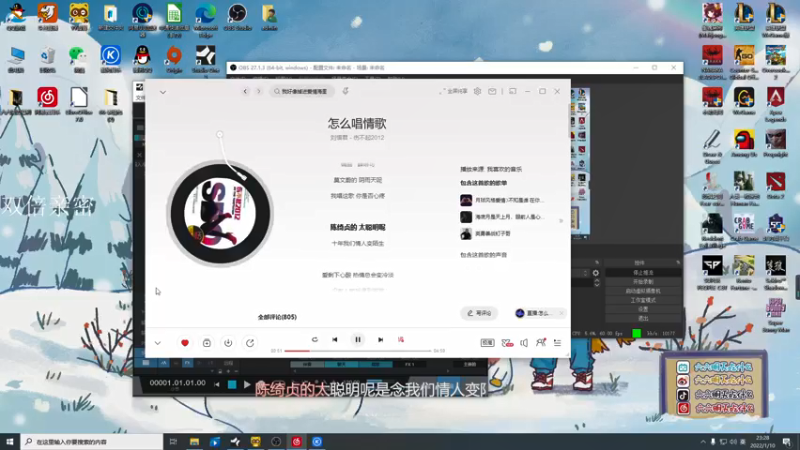Rewind to start in DAW transport

click(217, 385)
